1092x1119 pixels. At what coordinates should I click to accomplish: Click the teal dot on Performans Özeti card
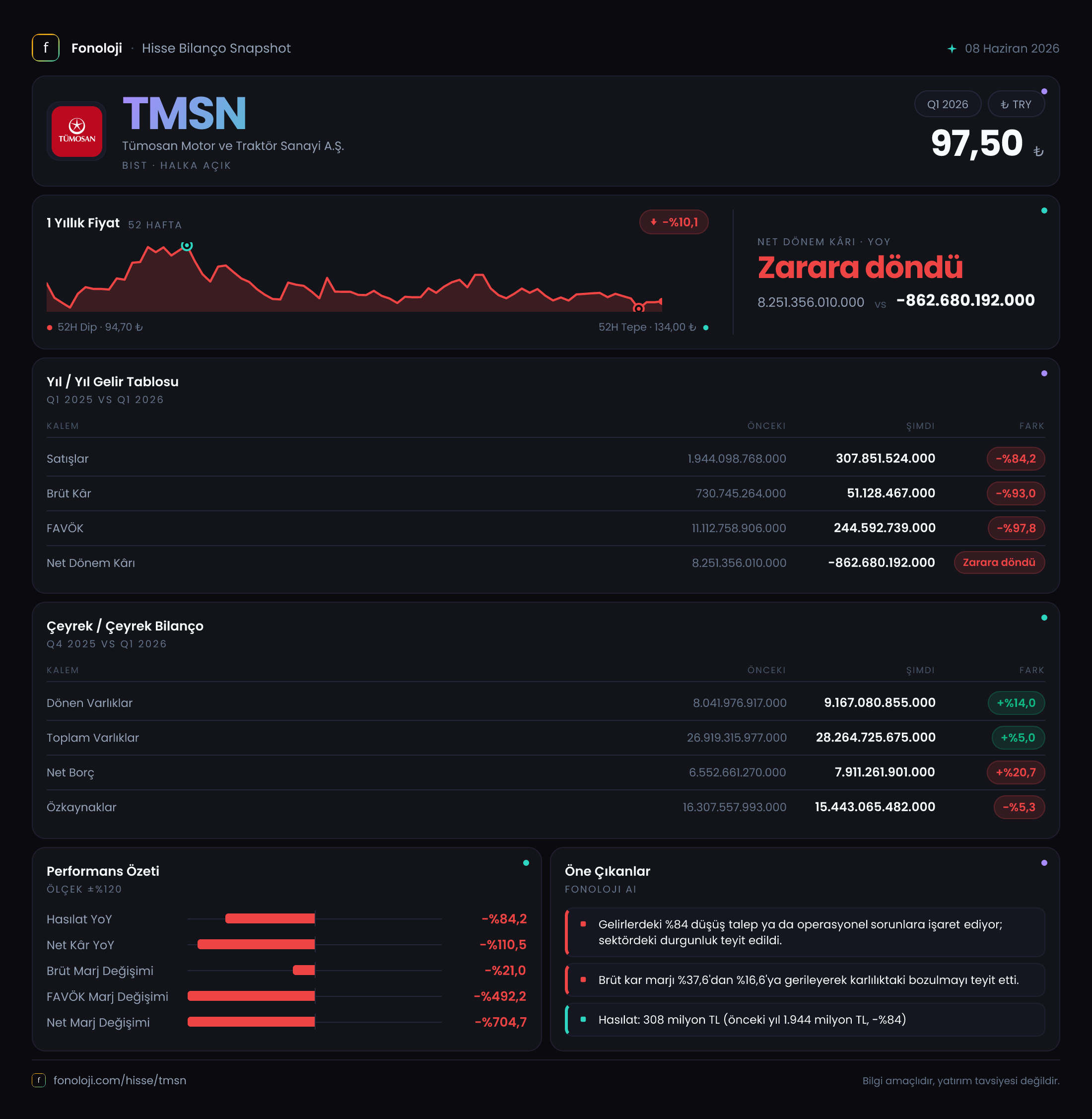coord(526,863)
